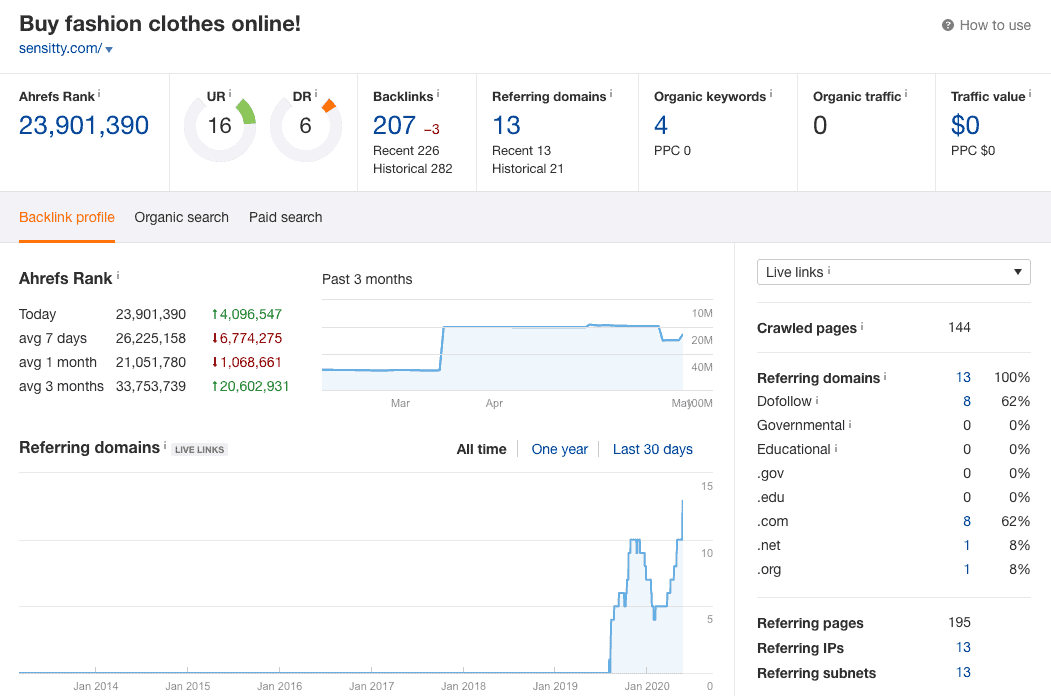Click info icon beside Crawled pages
The width and height of the screenshot is (1051, 696).
click(x=862, y=326)
